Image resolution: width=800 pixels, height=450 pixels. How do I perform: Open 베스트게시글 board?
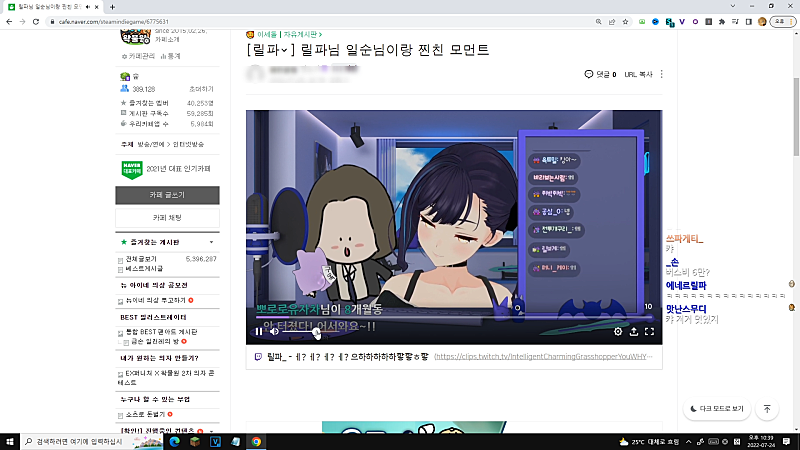[x=144, y=268]
